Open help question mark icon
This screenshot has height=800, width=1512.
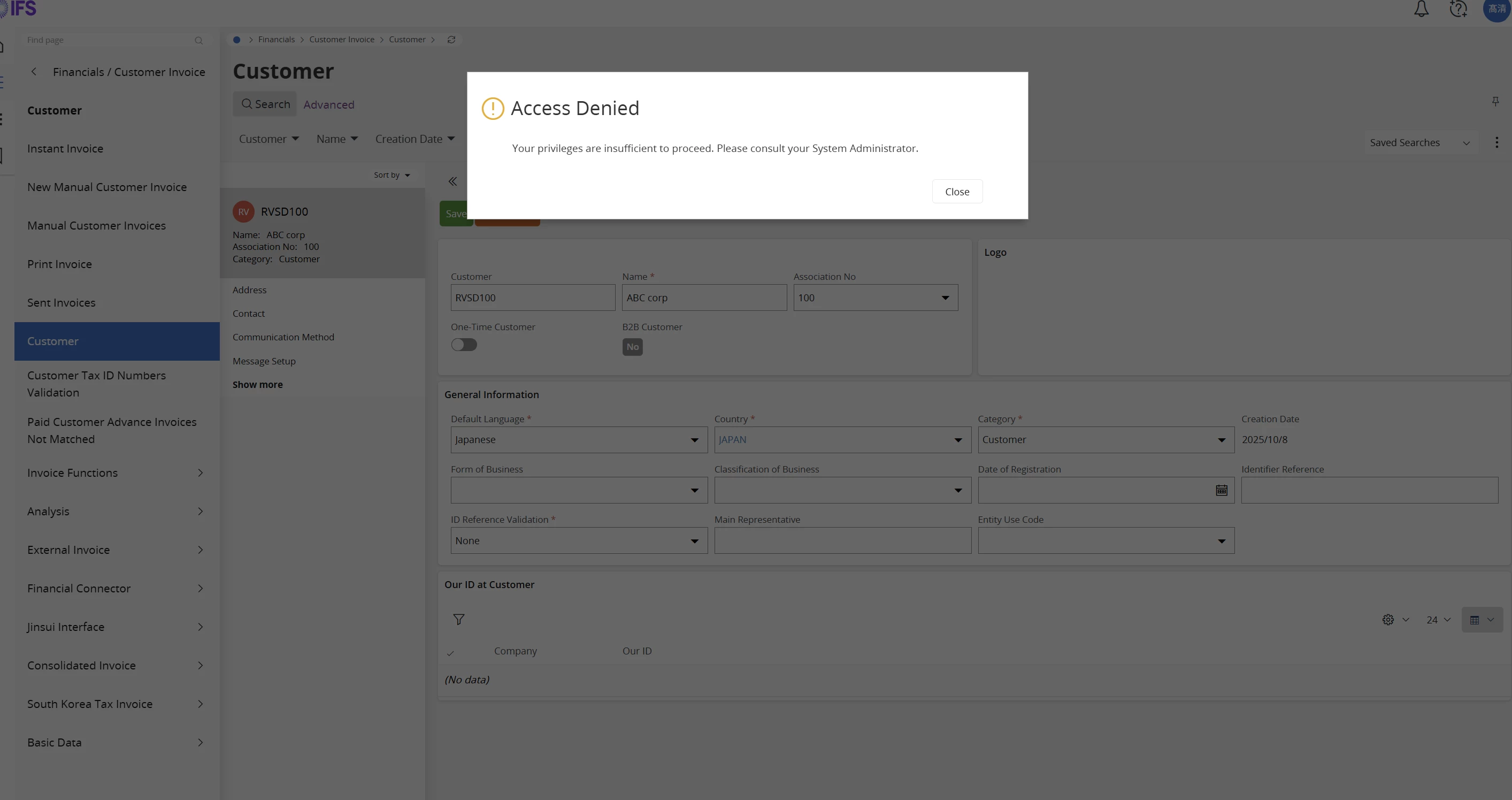[x=1458, y=9]
